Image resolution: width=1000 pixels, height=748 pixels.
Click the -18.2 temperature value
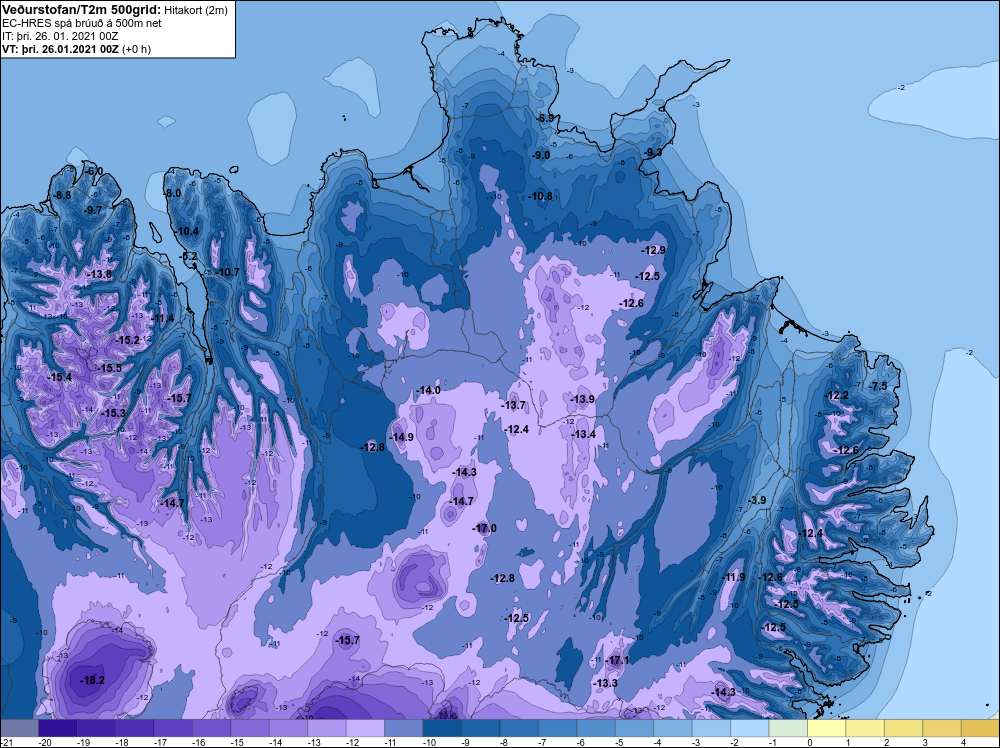click(92, 680)
